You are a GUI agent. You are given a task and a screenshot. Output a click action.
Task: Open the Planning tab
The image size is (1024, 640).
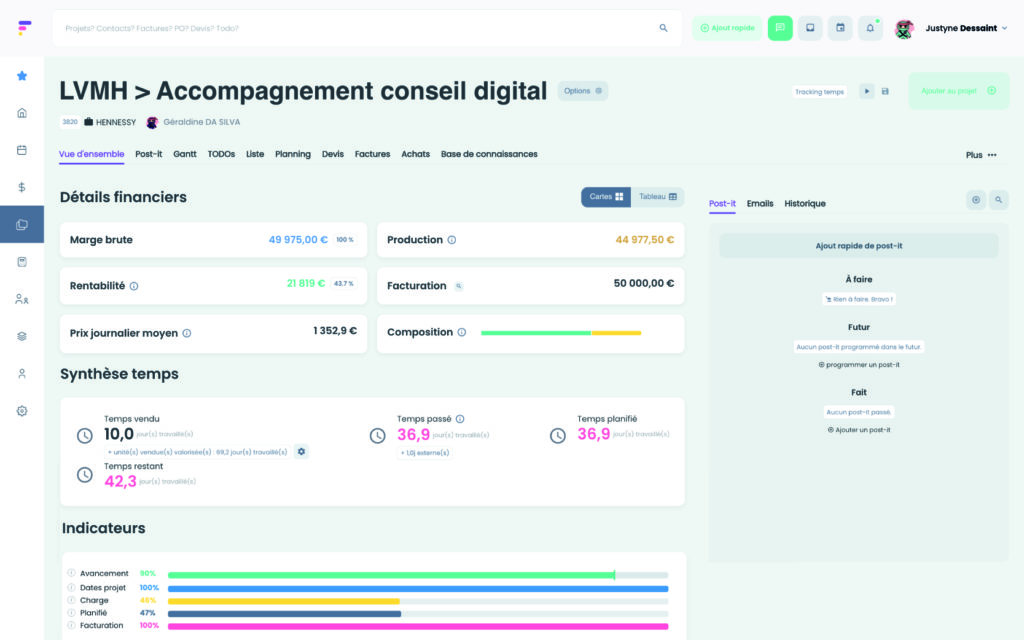click(293, 154)
